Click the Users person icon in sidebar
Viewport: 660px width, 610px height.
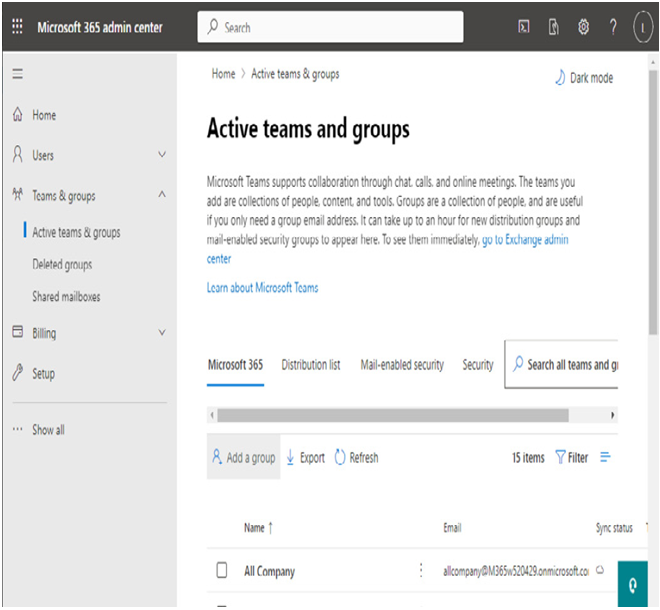(x=18, y=154)
